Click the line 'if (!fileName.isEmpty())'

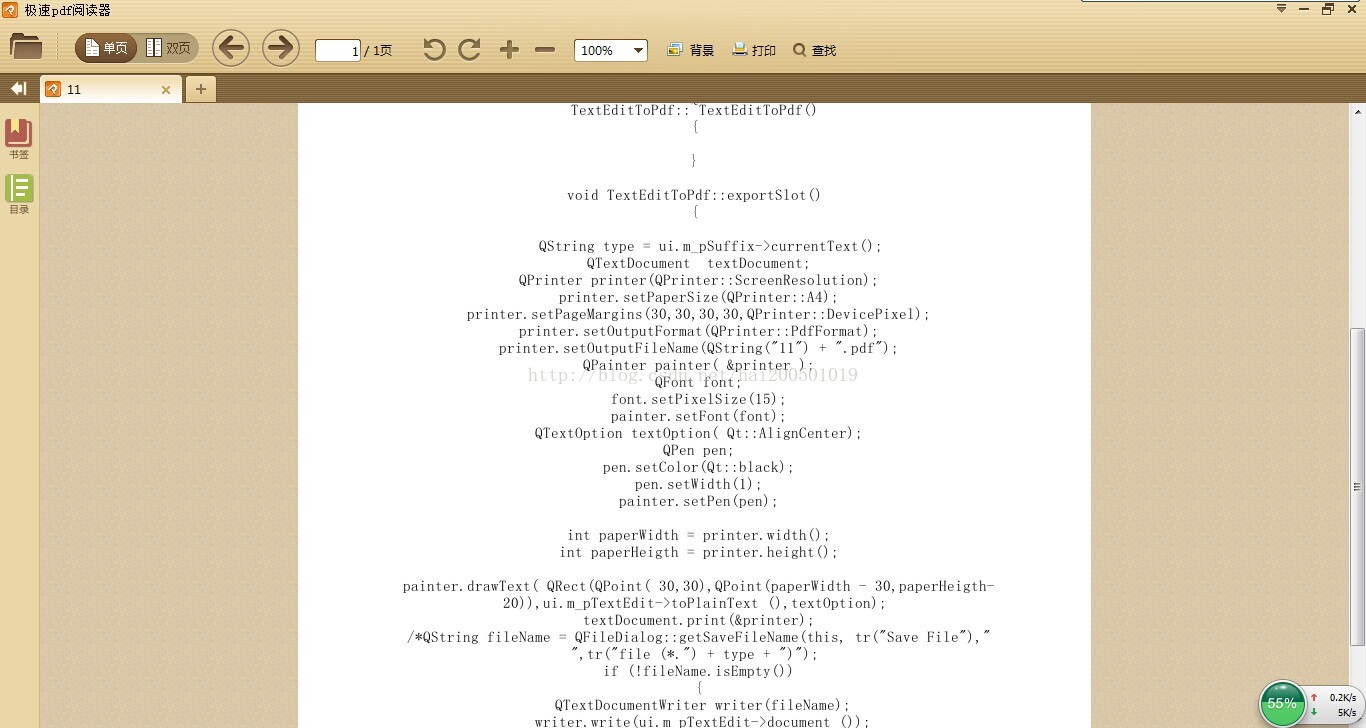(698, 671)
